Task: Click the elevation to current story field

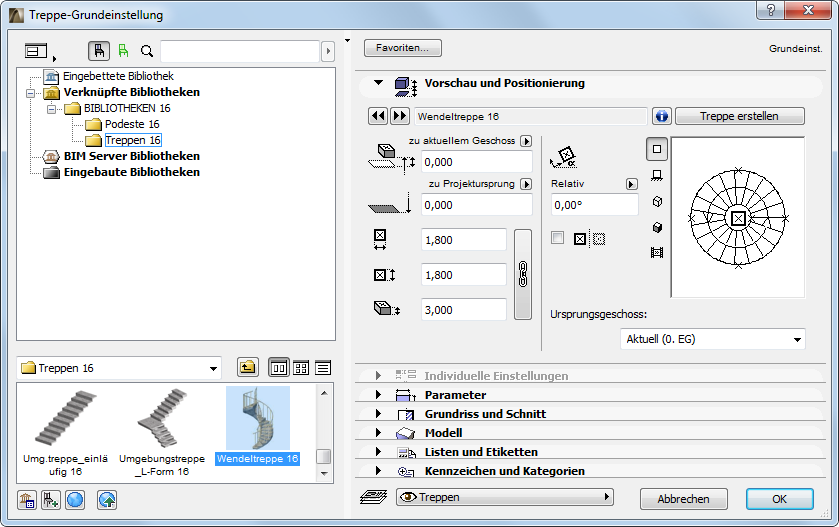Action: click(x=476, y=162)
